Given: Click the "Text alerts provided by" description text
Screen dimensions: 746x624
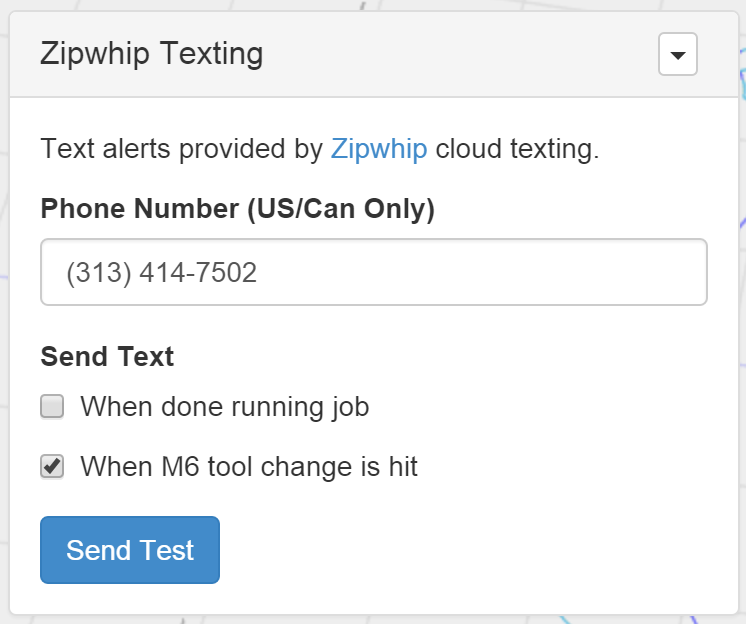Looking at the screenshot, I should 181,150.
